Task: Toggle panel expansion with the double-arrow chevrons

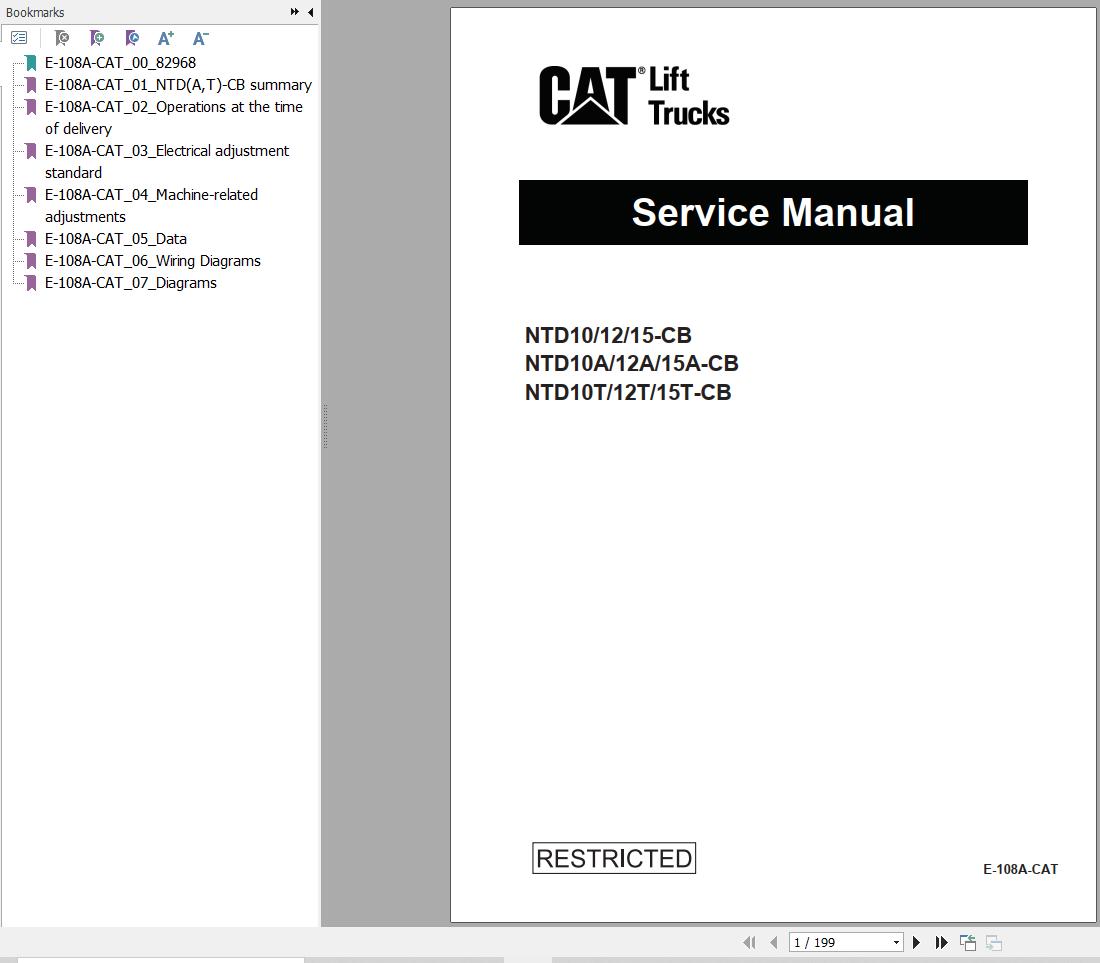Action: pyautogui.click(x=293, y=12)
